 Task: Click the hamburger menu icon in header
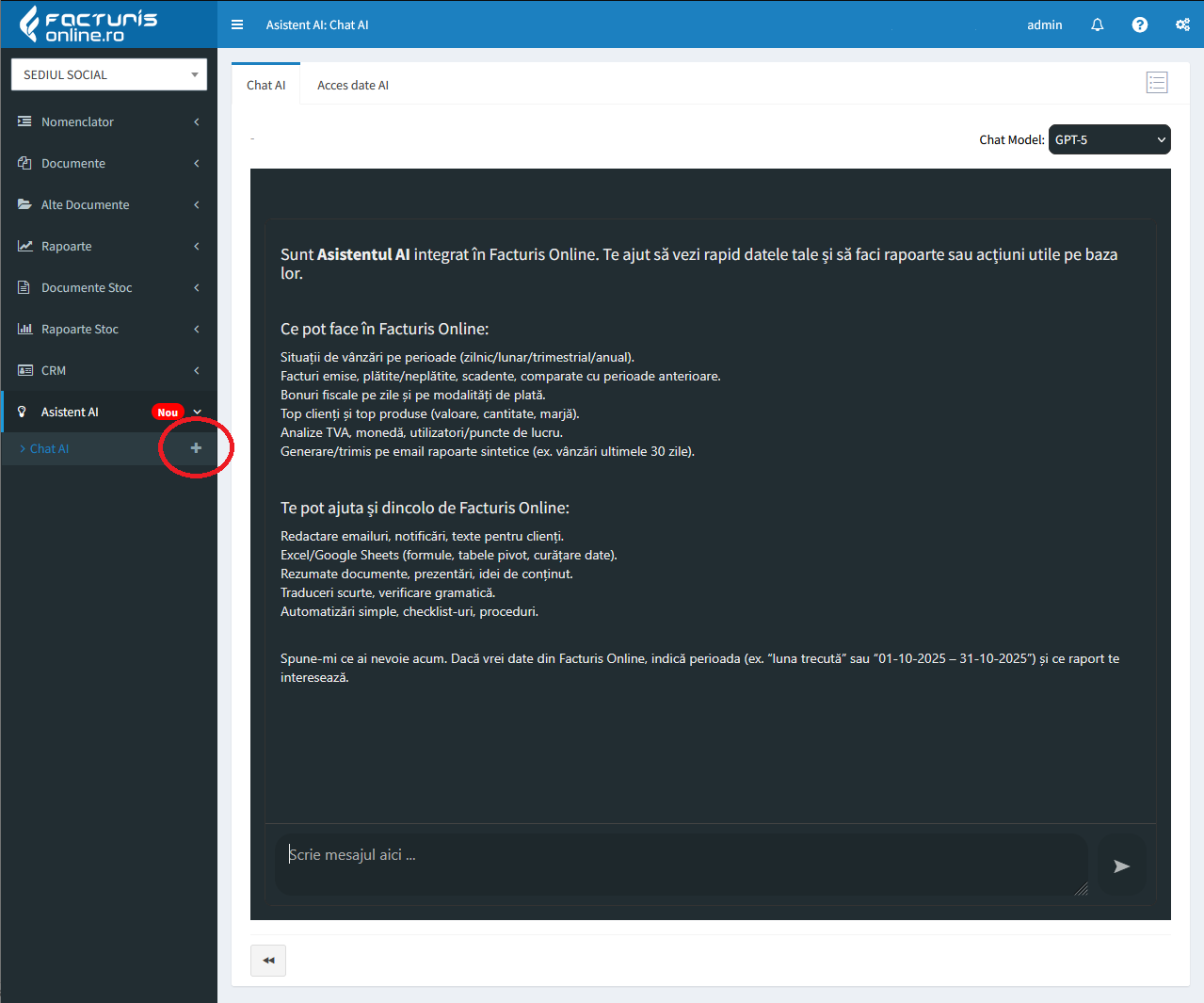point(237,24)
